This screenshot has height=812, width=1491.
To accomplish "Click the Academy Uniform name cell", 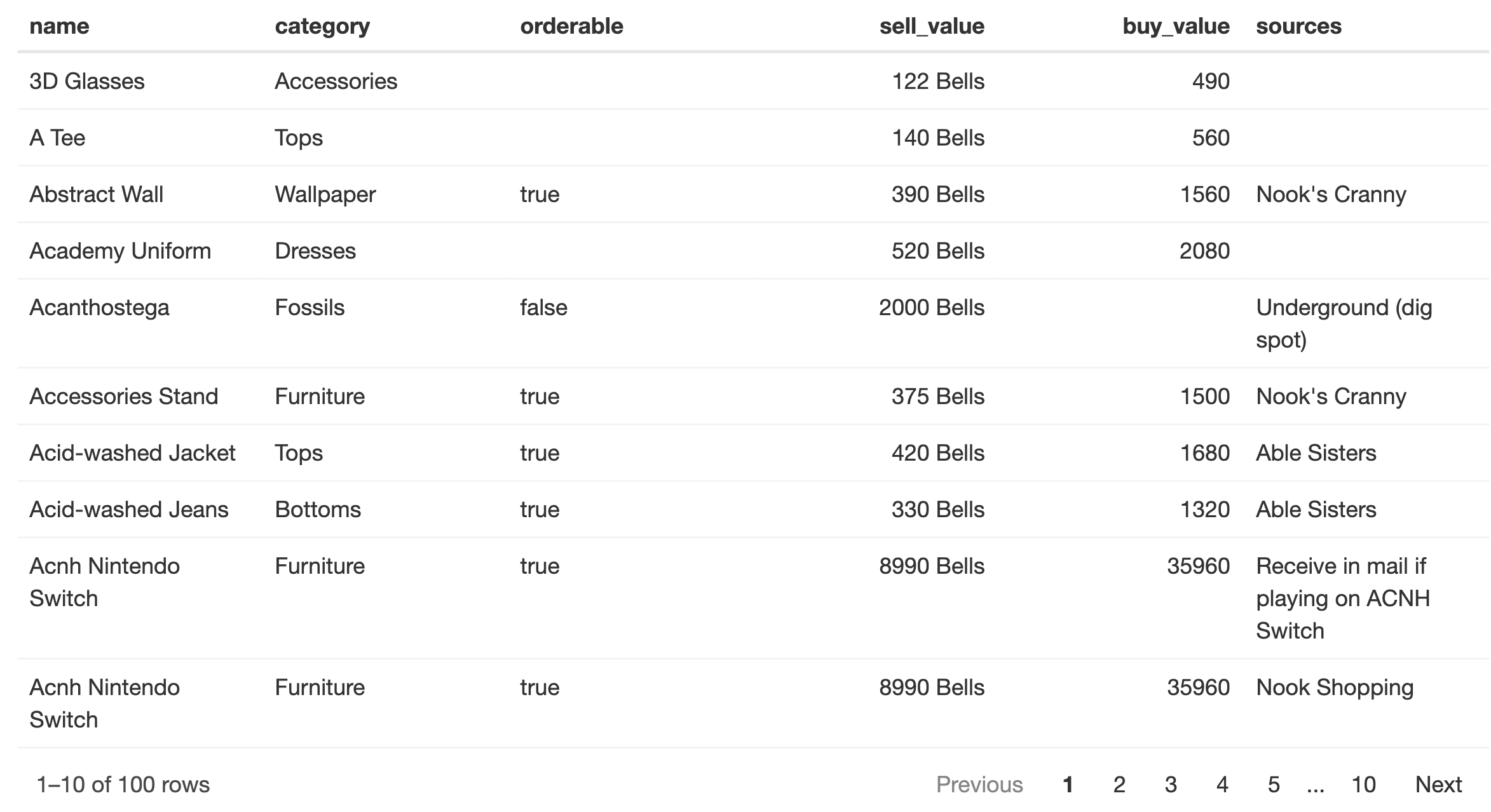I will pyautogui.click(x=120, y=251).
